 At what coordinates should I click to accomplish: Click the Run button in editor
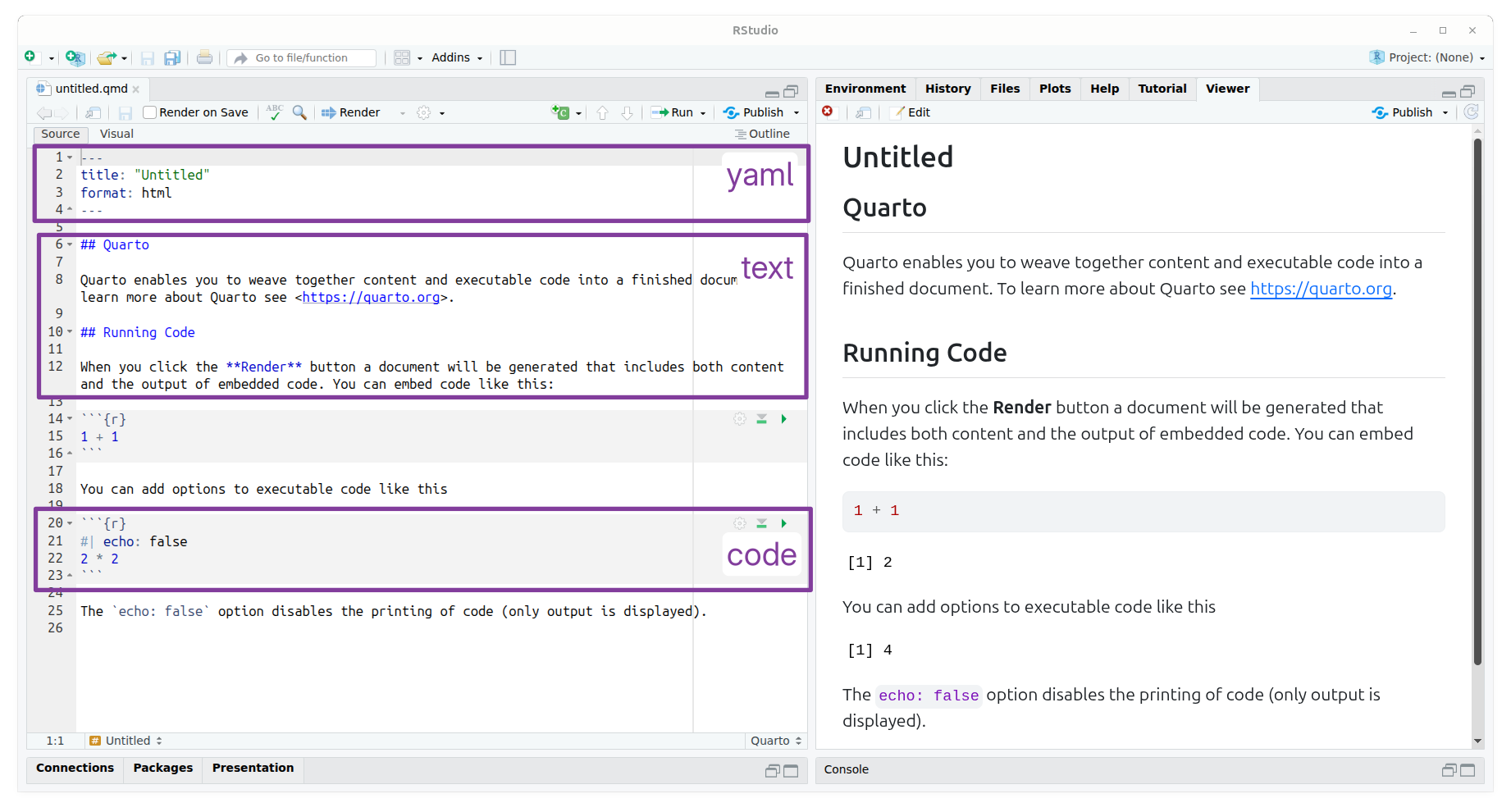pyautogui.click(x=673, y=112)
